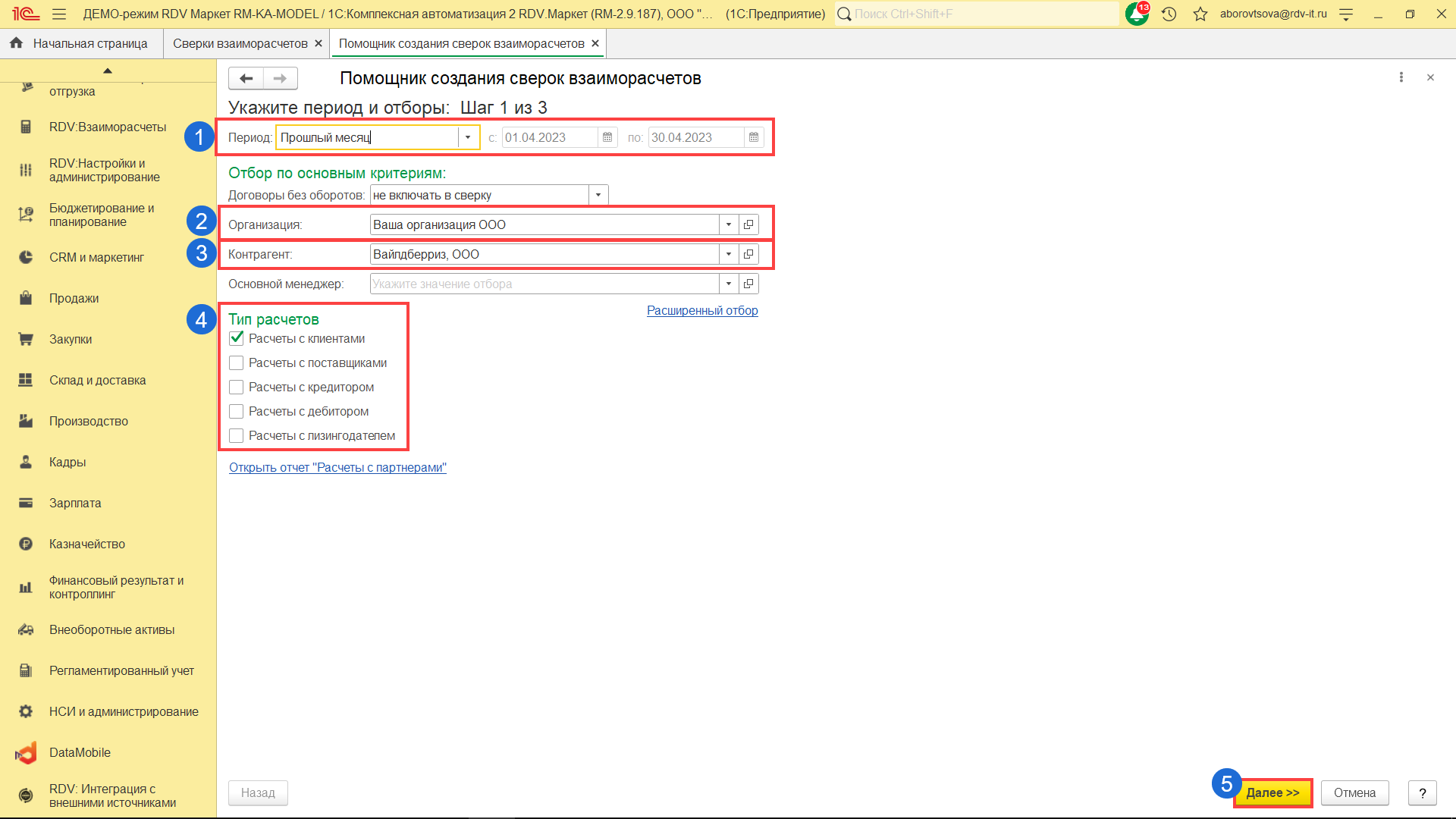The image size is (1456, 819).
Task: Open calendar picker for end date
Action: point(754,137)
